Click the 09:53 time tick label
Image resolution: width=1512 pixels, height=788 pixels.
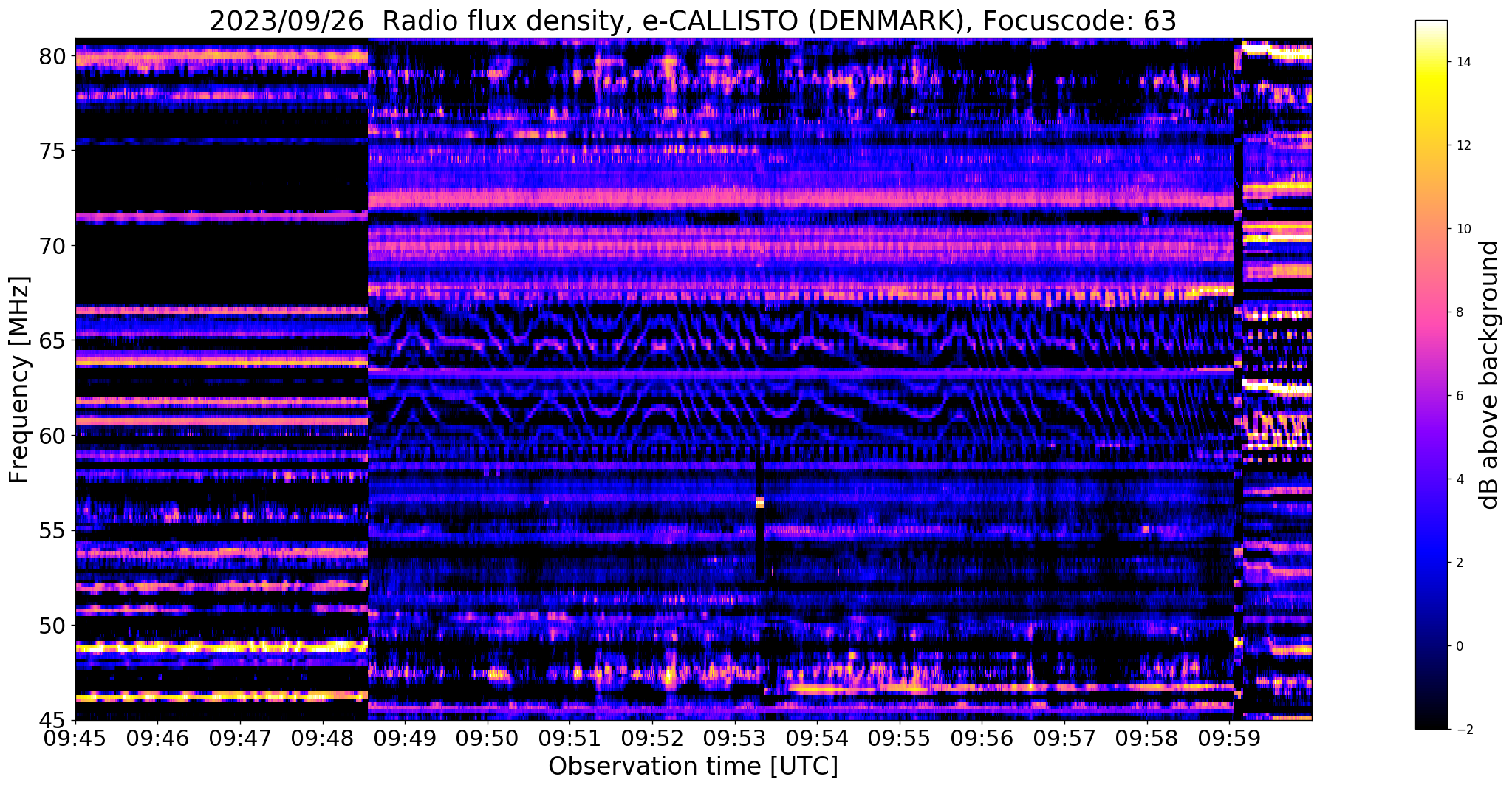point(734,738)
